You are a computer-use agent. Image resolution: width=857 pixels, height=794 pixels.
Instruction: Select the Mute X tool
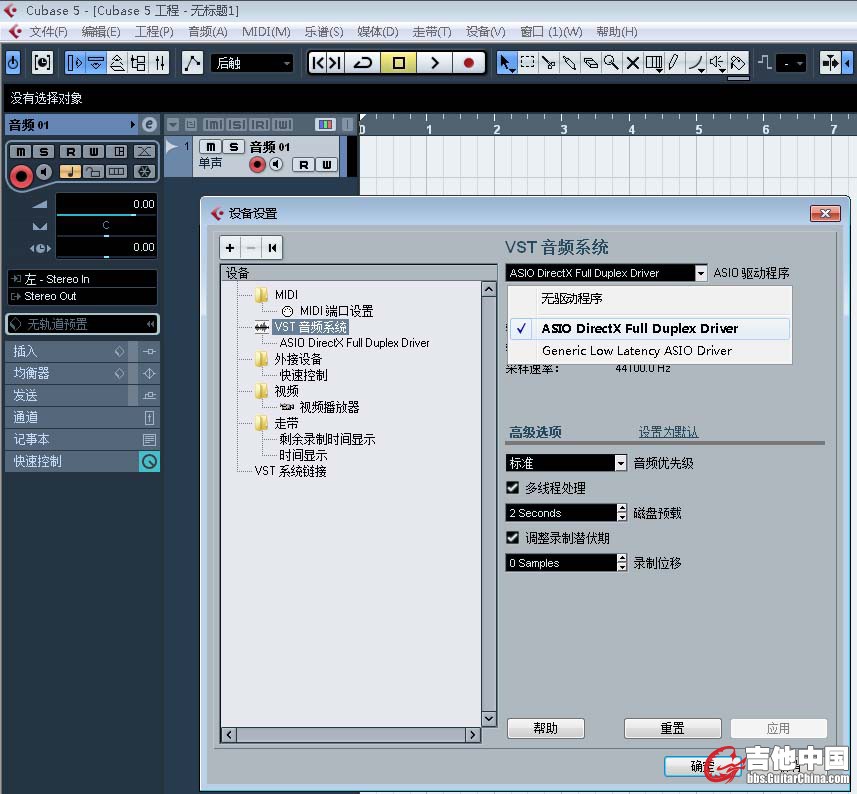(632, 63)
